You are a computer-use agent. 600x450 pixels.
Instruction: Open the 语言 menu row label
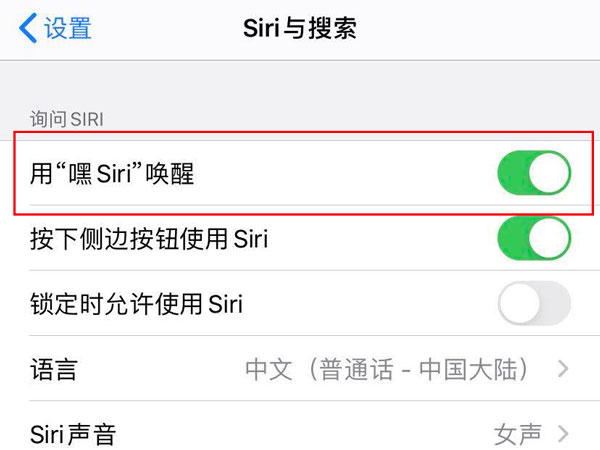click(x=53, y=369)
